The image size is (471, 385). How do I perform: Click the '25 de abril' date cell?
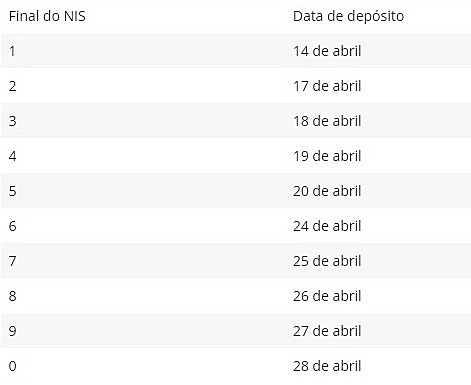click(x=327, y=261)
